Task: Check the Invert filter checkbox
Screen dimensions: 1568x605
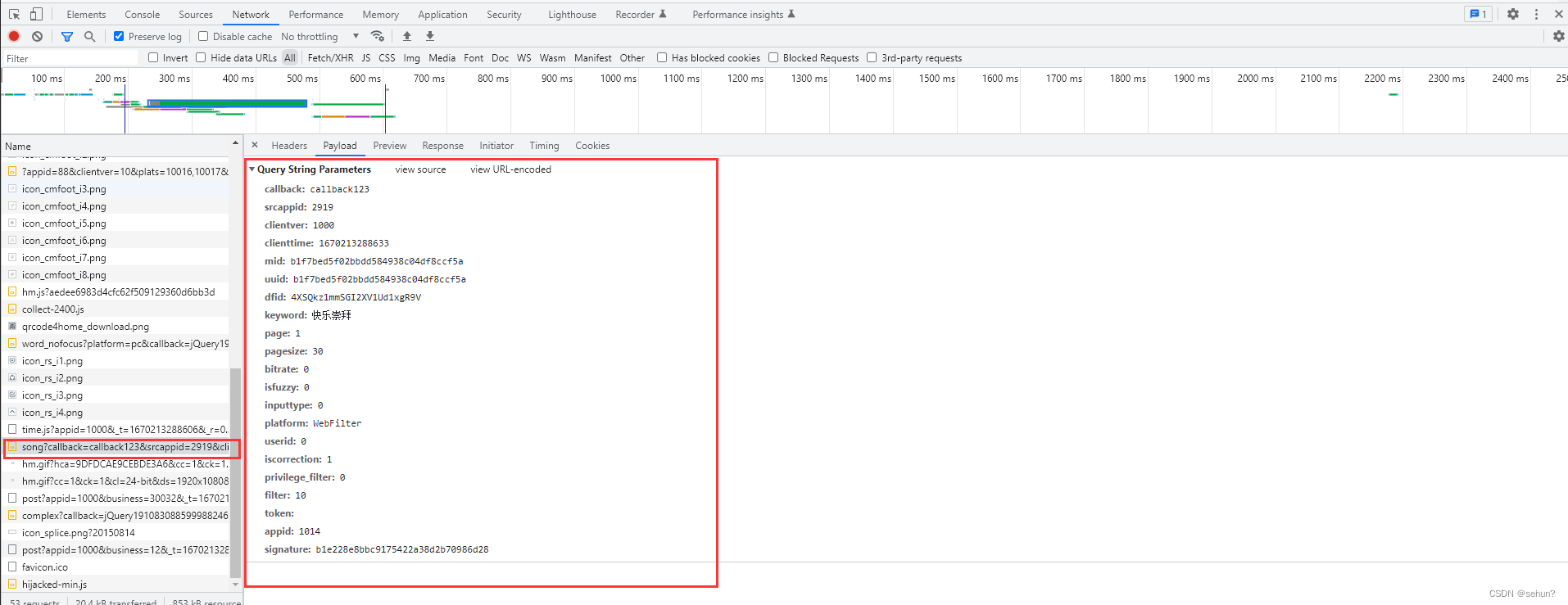Action: [153, 57]
